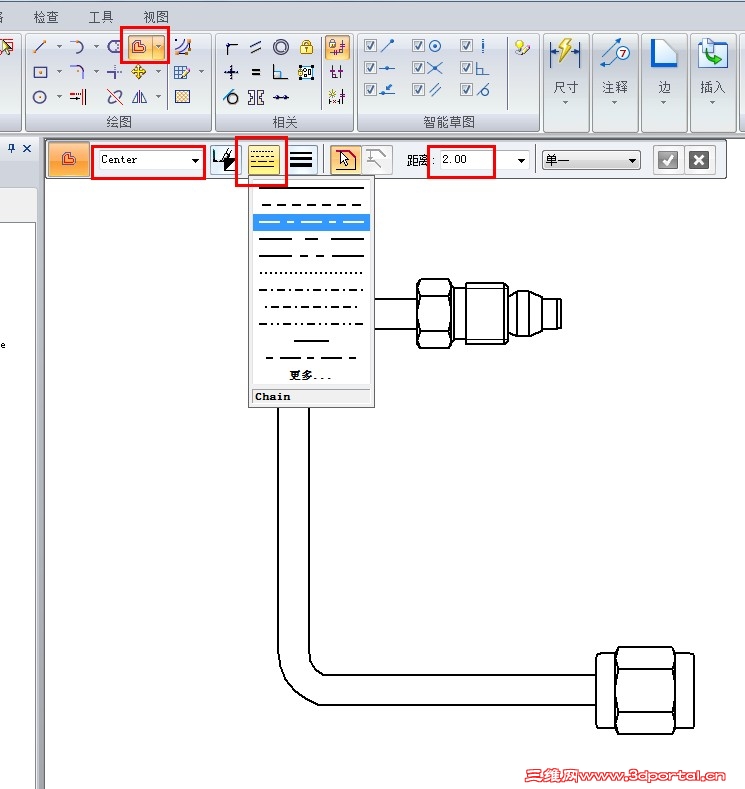The width and height of the screenshot is (745, 789).
Task: Open the IntelliSketch options lightbulb icon
Action: (522, 47)
